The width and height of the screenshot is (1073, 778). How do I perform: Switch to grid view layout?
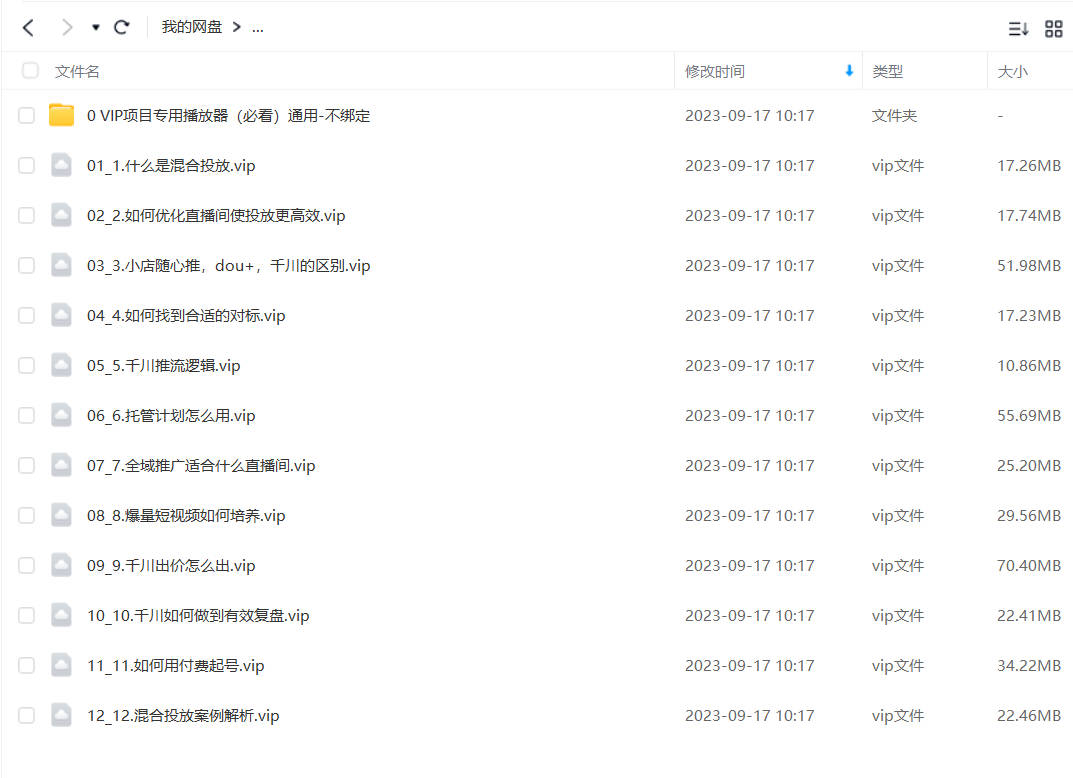point(1054,28)
